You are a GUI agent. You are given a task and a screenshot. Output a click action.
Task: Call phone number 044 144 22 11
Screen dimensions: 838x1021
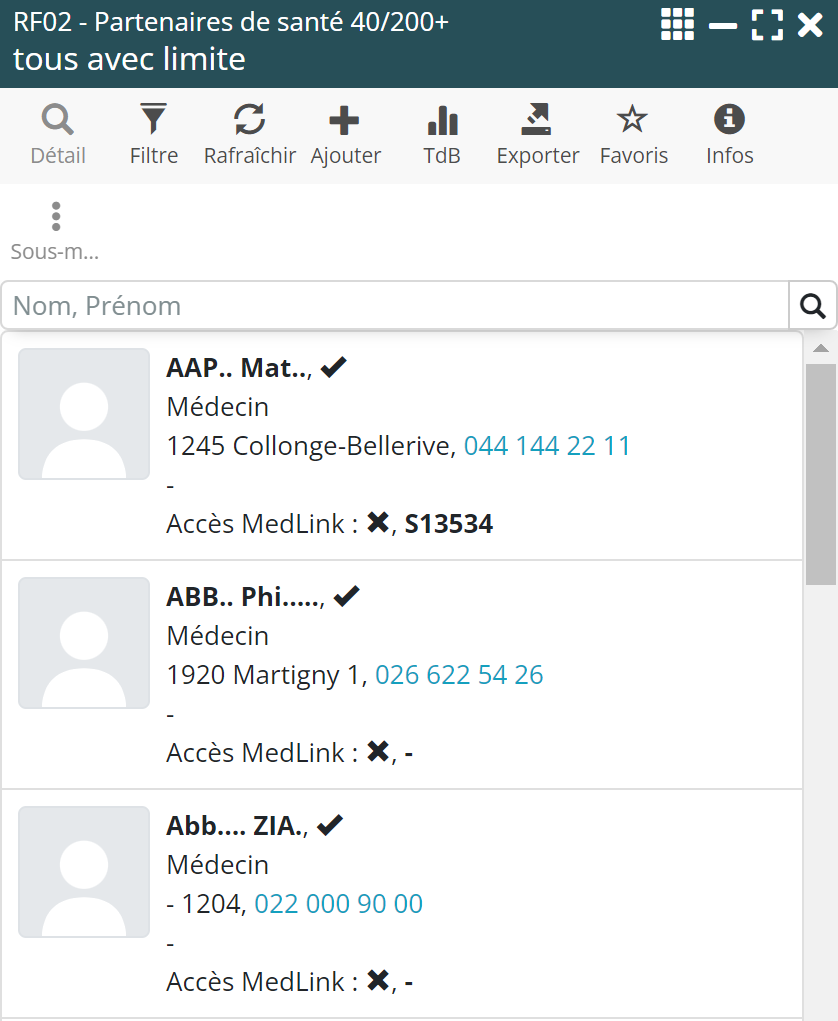point(547,446)
